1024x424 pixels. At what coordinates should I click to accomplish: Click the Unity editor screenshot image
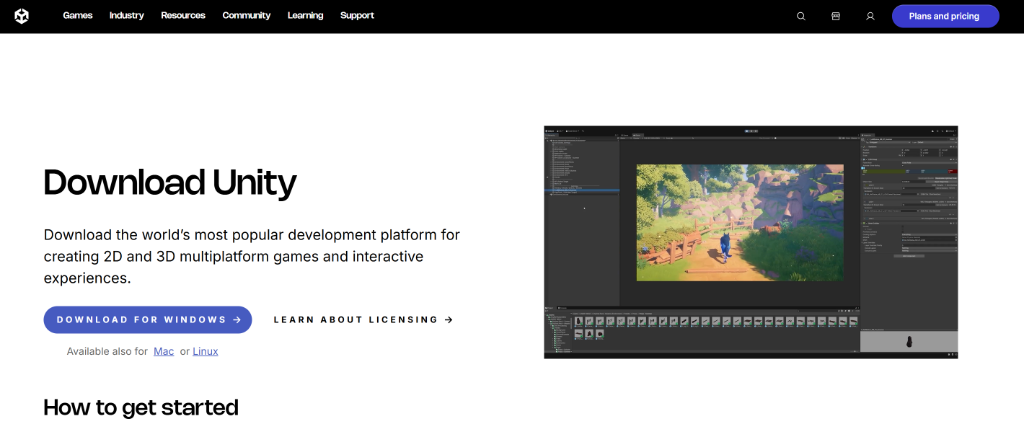(x=751, y=242)
